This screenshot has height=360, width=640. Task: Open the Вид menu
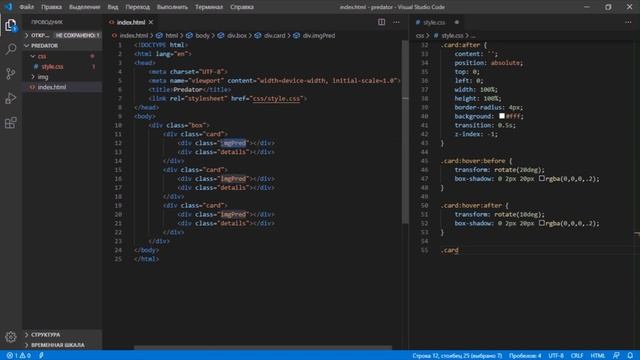click(113, 7)
